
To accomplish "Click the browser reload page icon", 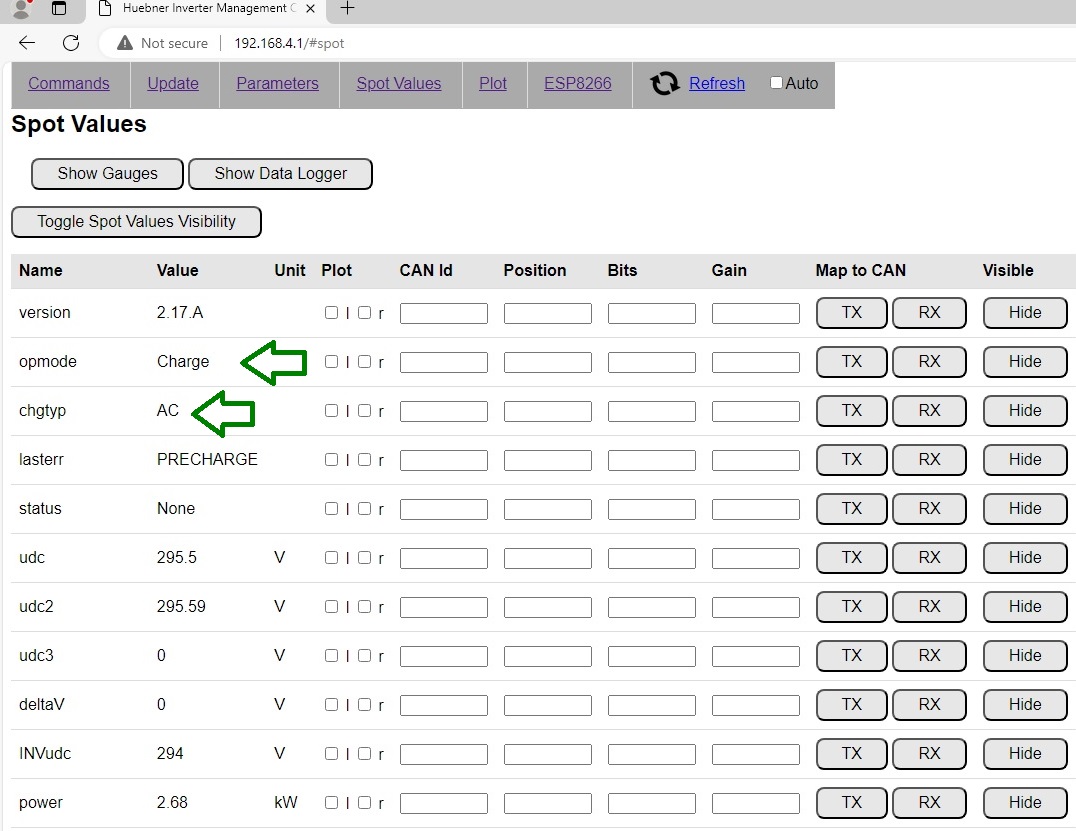I will [x=70, y=43].
